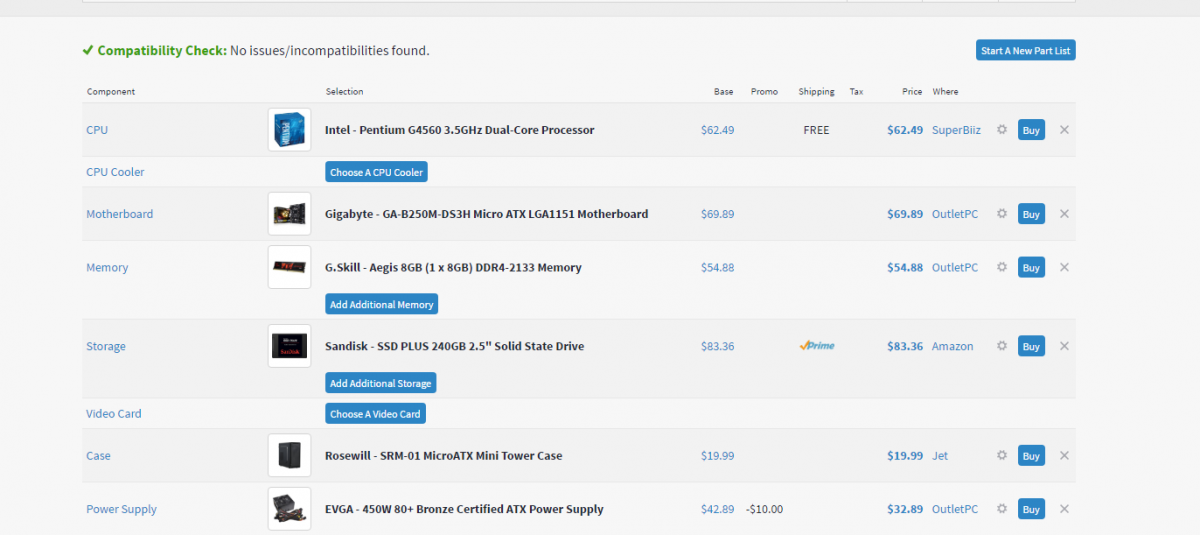Viewport: 1200px width, 535px height.
Task: Open the Memory component link
Action: (x=107, y=267)
